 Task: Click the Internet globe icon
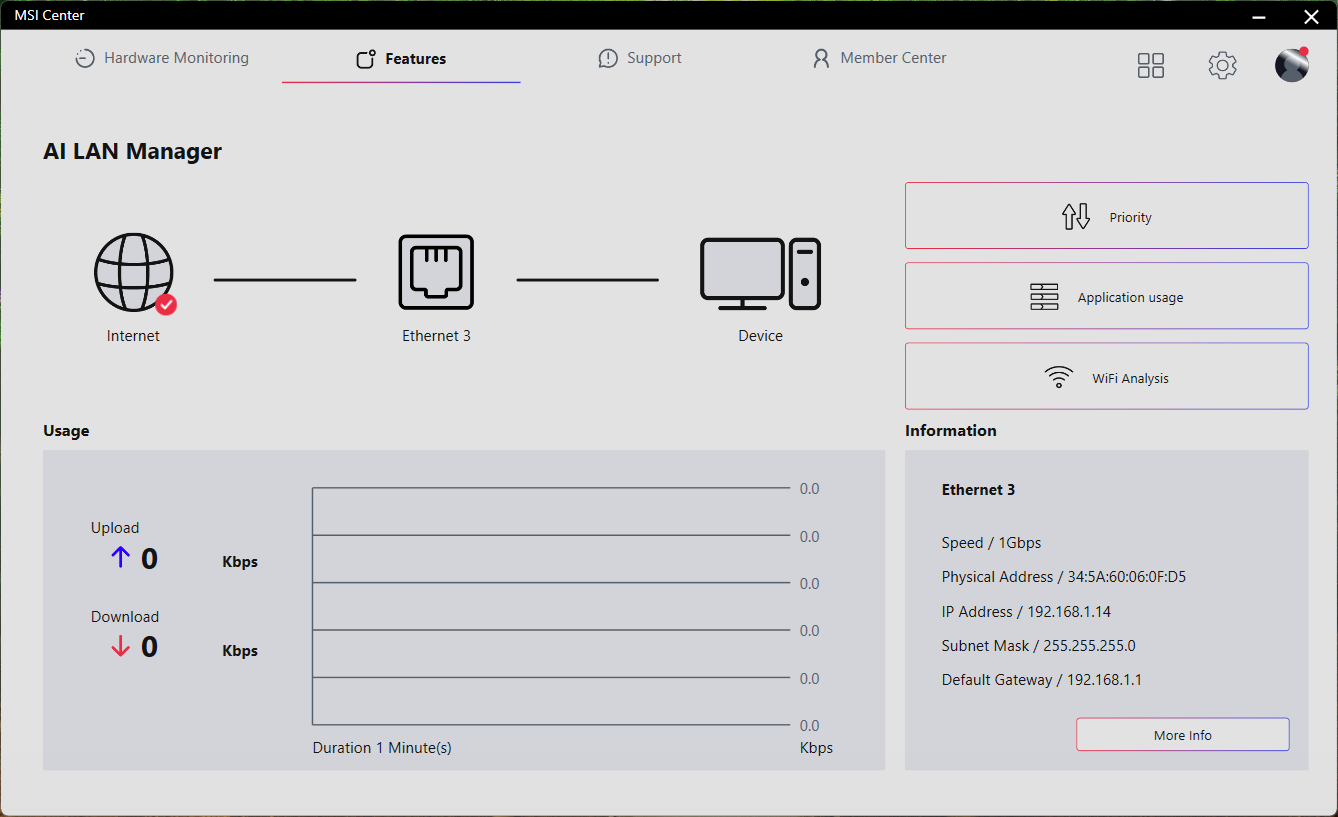[x=134, y=273]
